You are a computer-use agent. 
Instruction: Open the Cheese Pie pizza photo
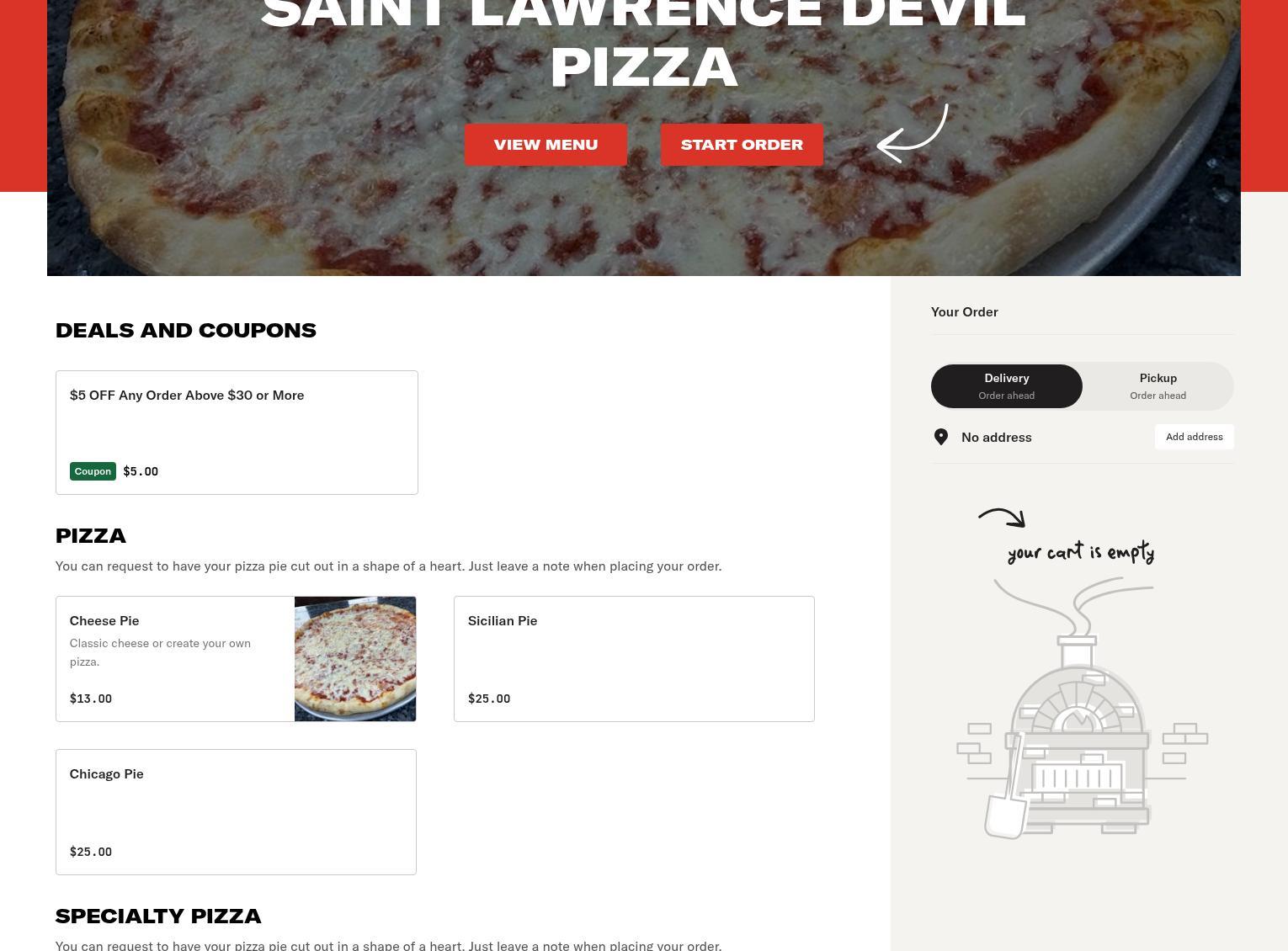(355, 659)
